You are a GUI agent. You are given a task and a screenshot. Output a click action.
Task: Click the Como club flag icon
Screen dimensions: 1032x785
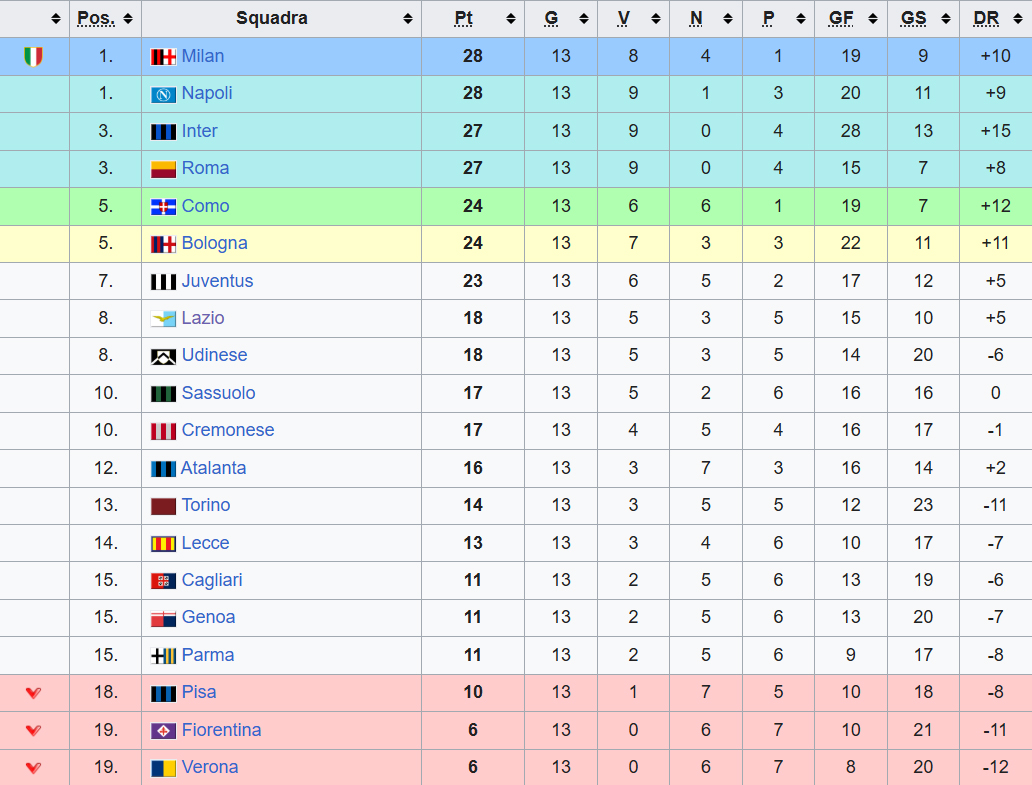[x=163, y=207]
